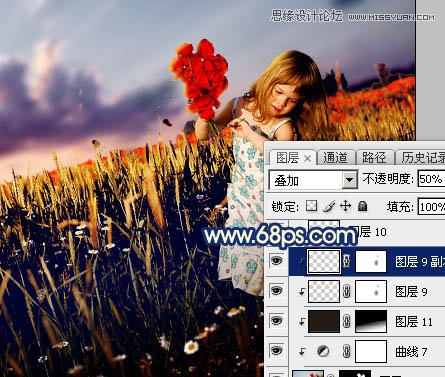Viewport: 445px width, 377px height.
Task: Switch to the 通道 tab
Action: pos(335,157)
